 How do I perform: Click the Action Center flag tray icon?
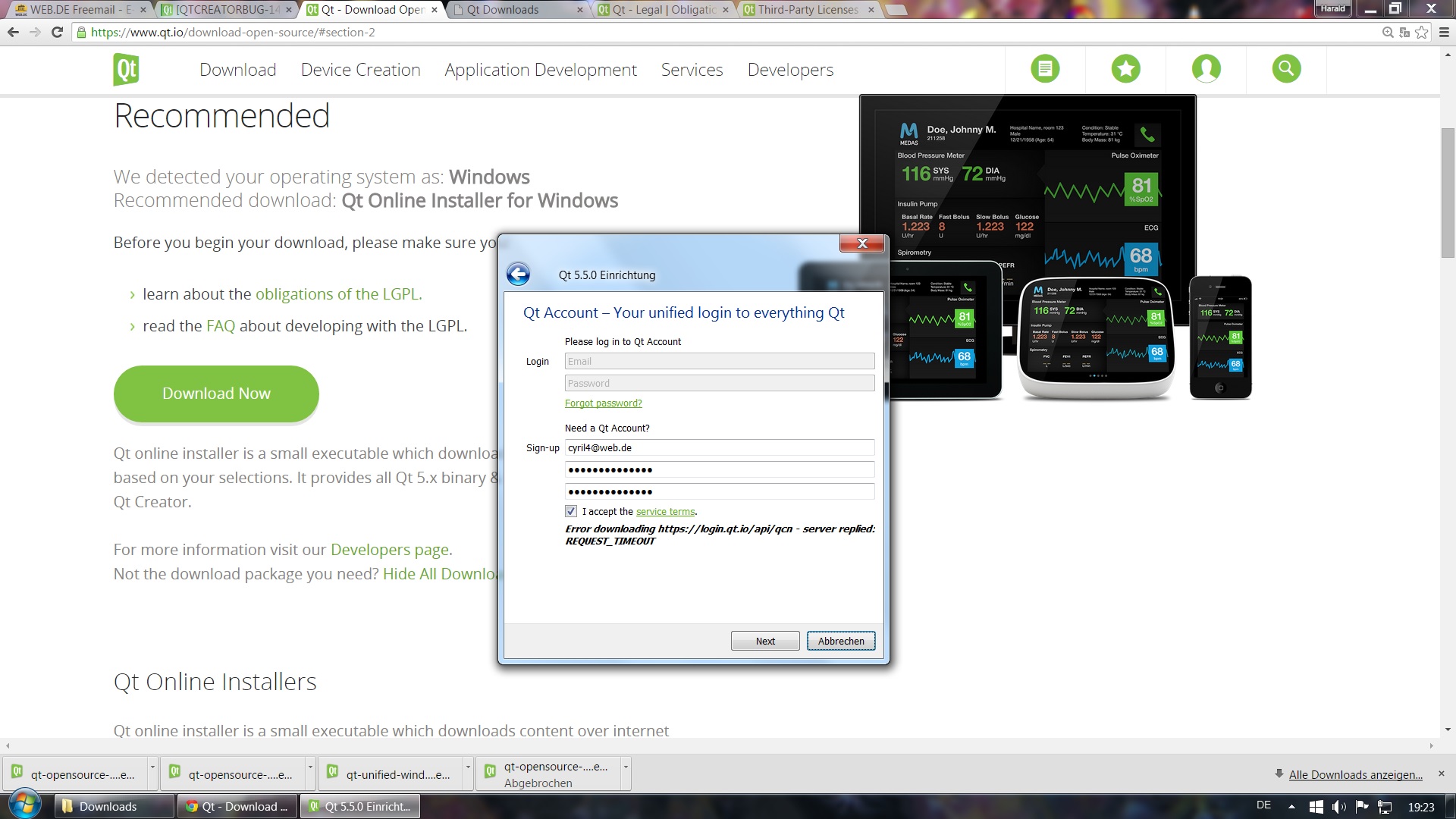coord(1362,807)
